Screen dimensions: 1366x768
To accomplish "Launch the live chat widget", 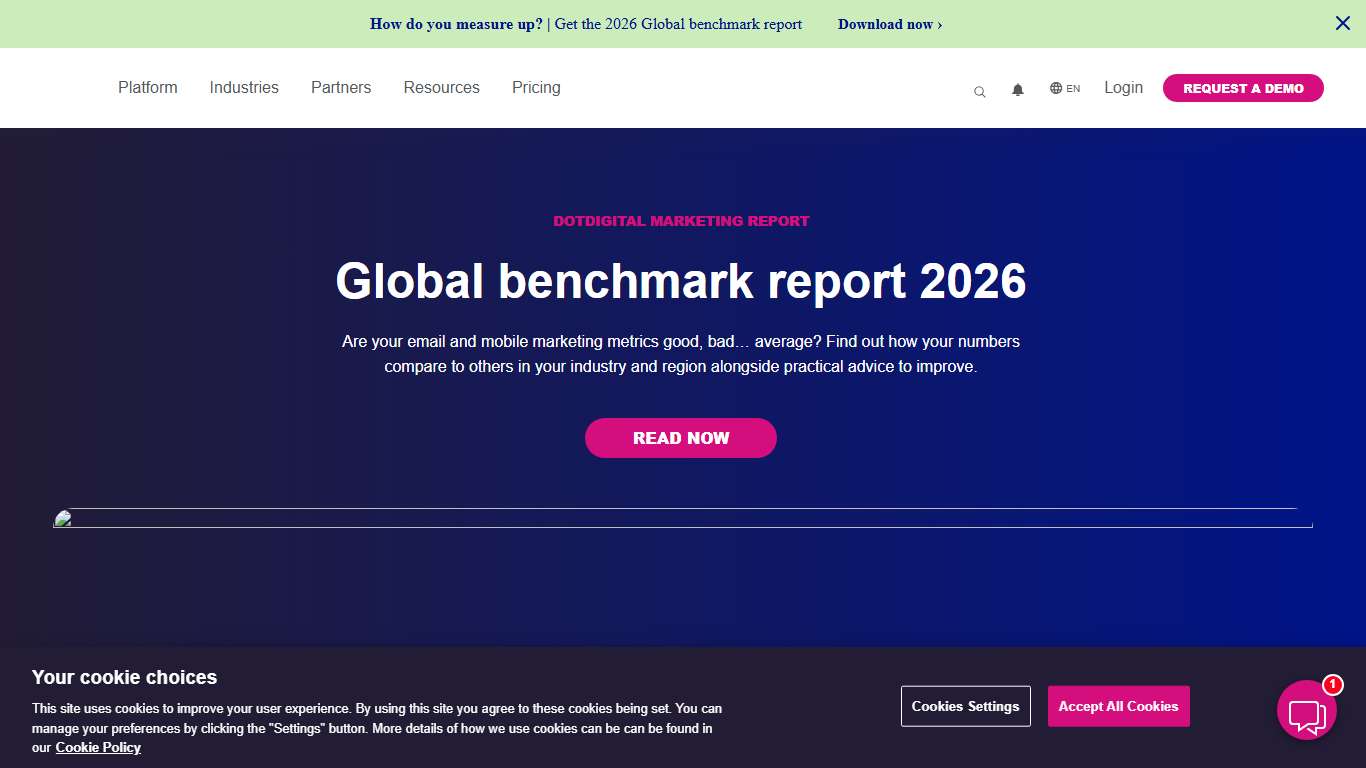I will (x=1307, y=712).
